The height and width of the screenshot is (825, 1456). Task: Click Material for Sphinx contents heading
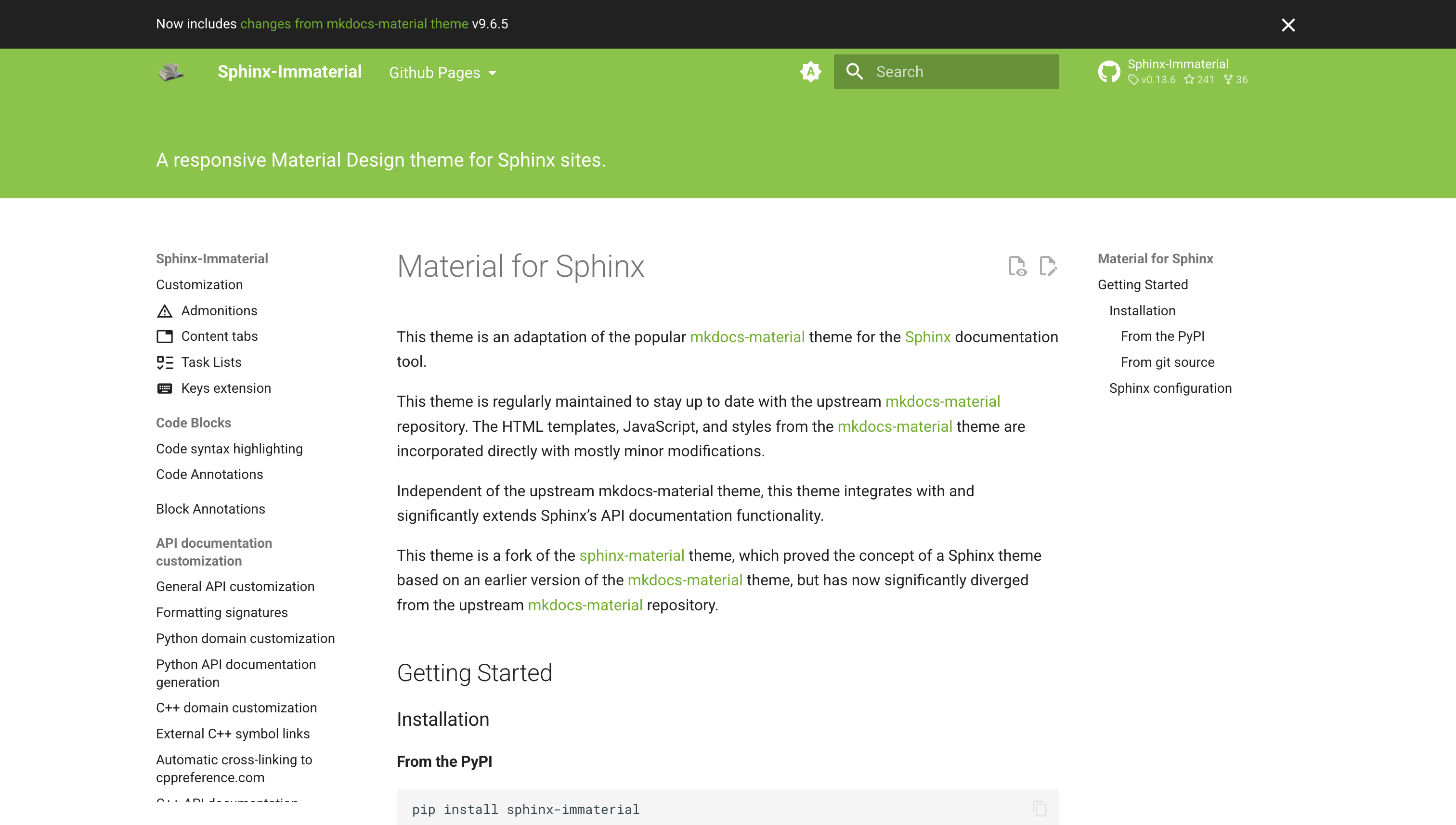1155,258
